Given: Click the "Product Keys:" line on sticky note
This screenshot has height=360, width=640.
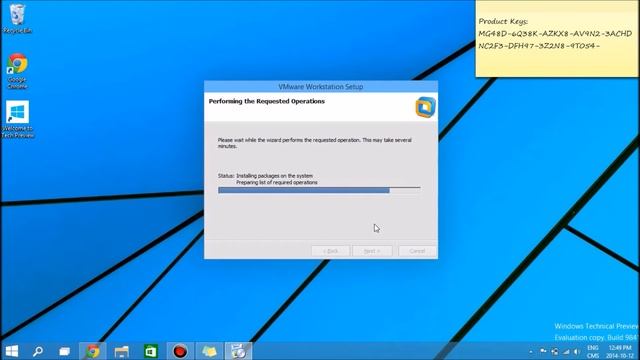Looking at the screenshot, I should coord(503,21).
